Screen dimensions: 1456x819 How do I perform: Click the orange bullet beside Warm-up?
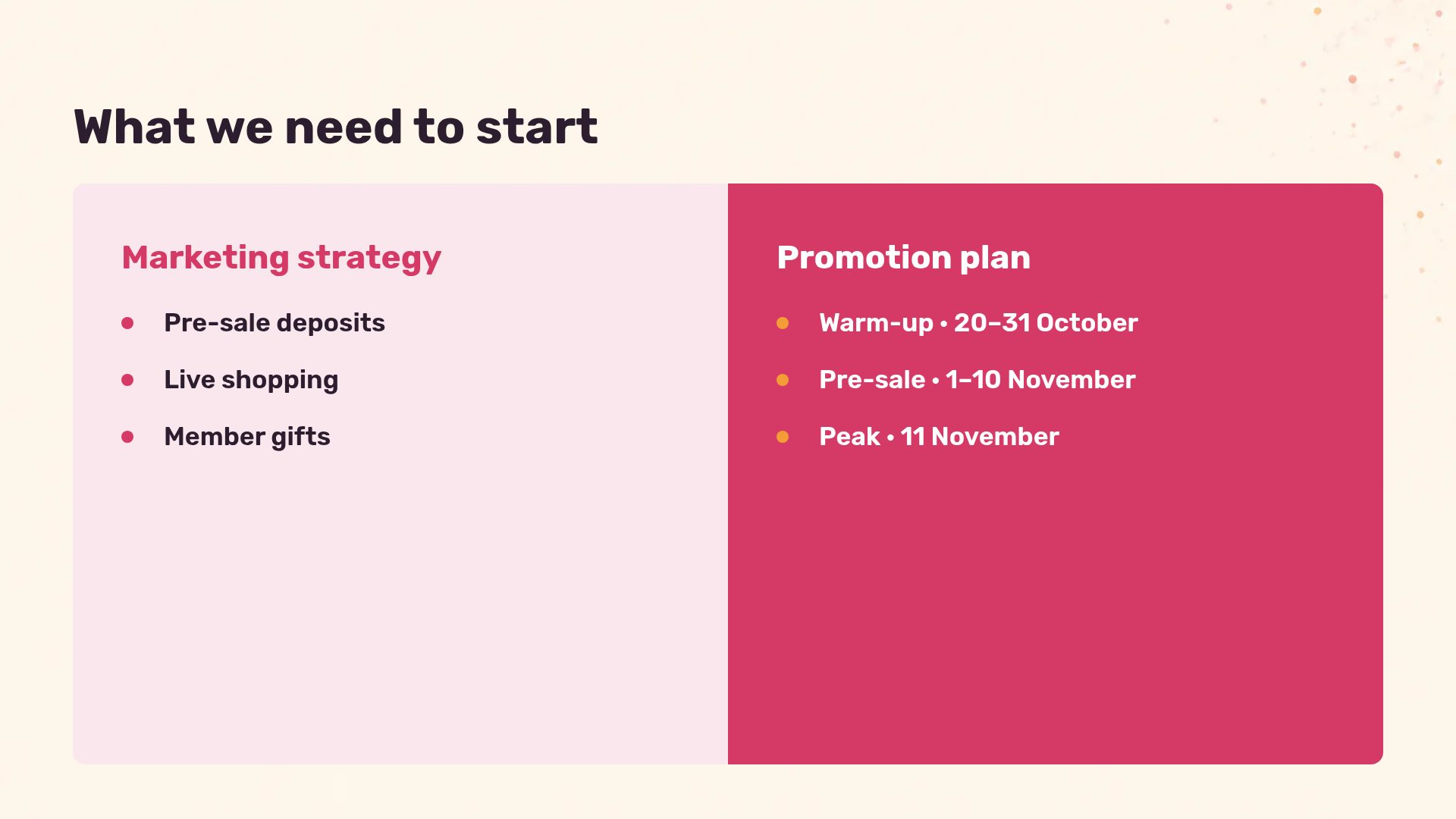click(783, 323)
